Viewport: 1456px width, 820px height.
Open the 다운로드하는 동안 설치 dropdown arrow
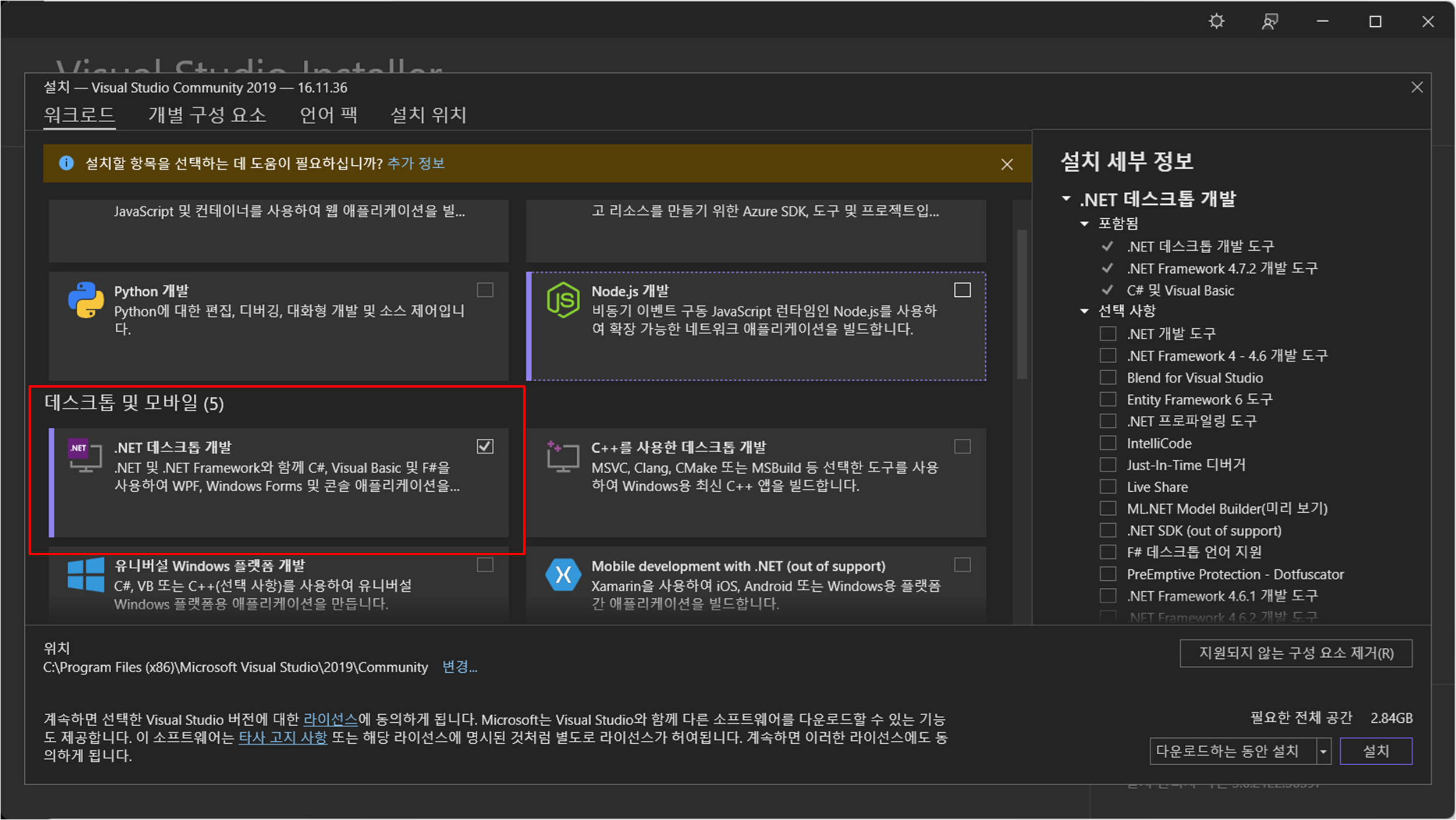click(x=1323, y=751)
